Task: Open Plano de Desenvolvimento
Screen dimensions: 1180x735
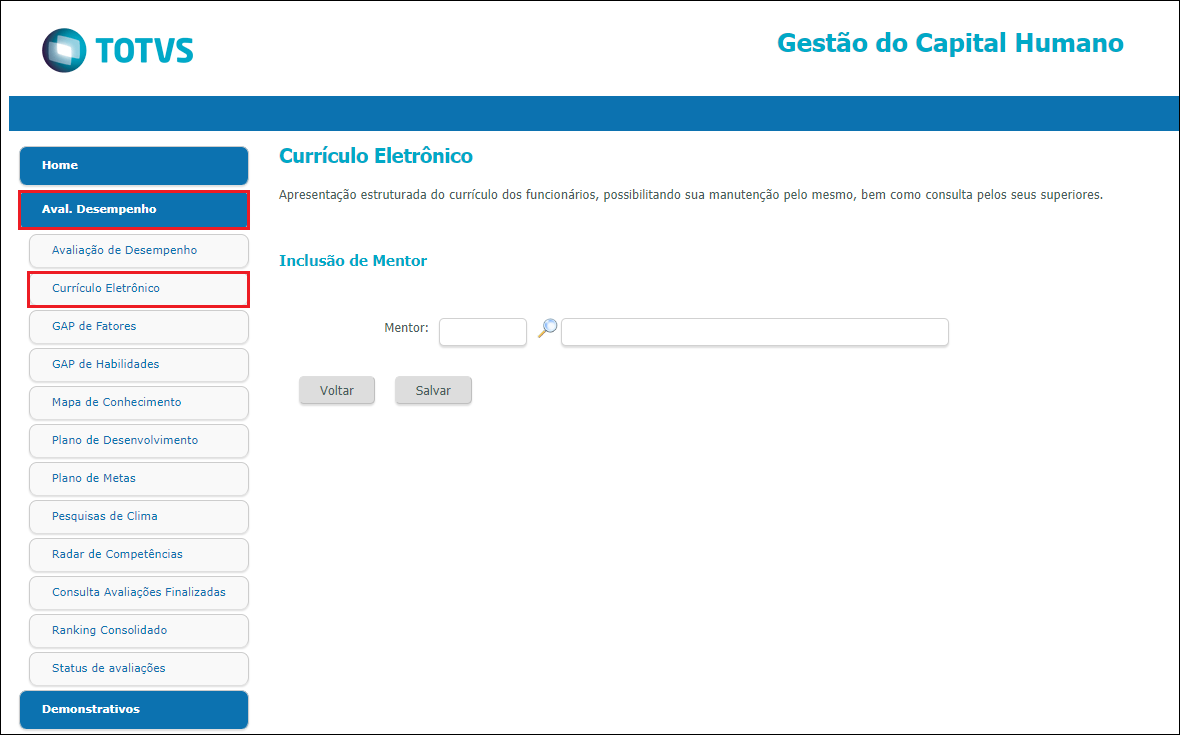Action: tap(138, 440)
